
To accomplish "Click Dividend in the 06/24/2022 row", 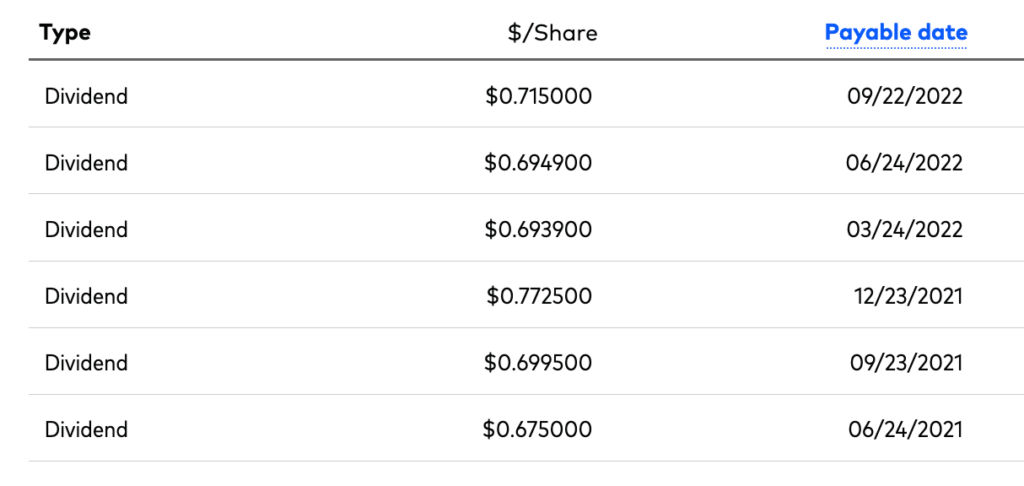I will pos(86,162).
